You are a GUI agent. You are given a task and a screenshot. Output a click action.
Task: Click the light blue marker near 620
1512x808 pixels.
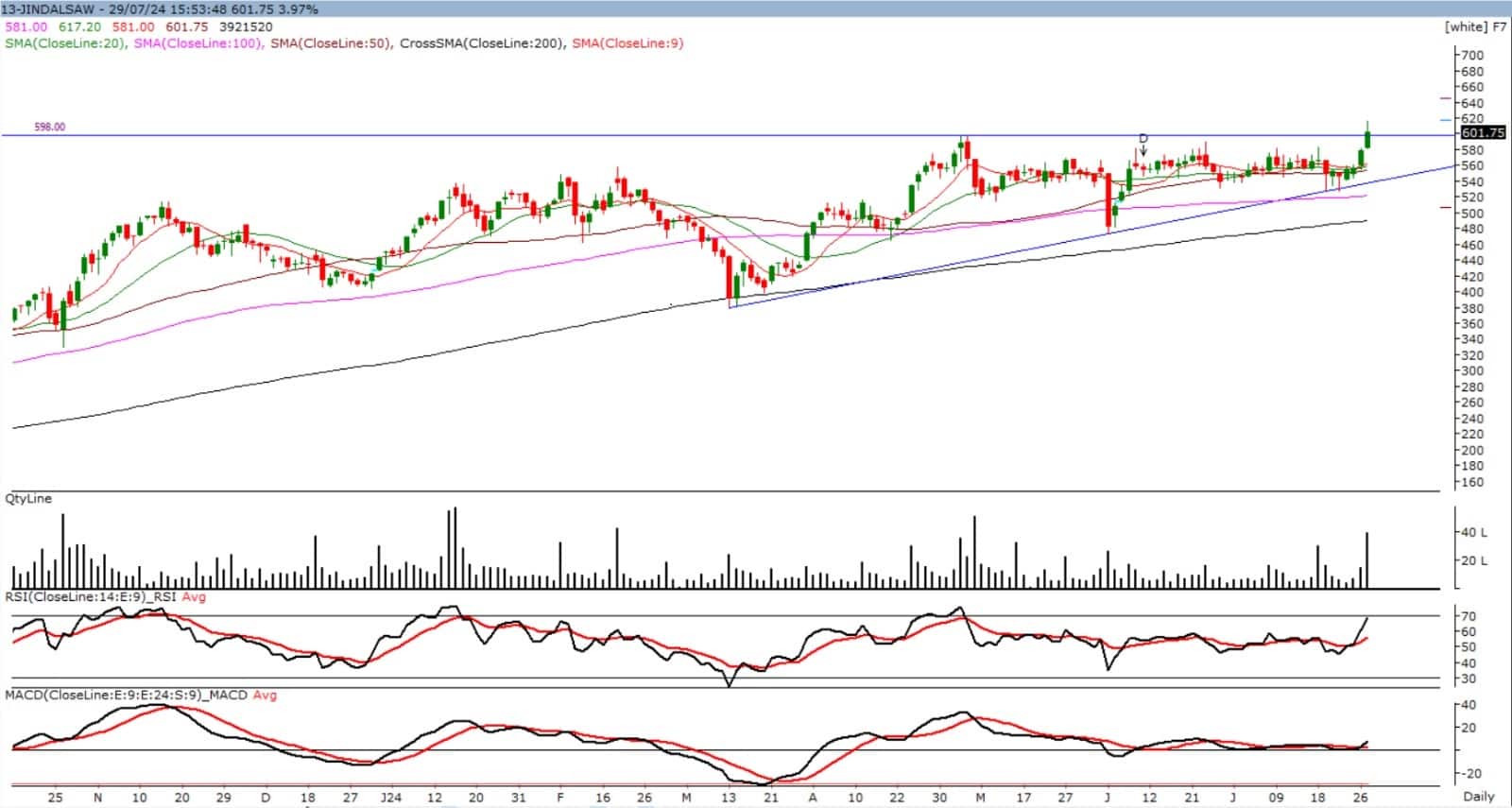coord(1445,120)
